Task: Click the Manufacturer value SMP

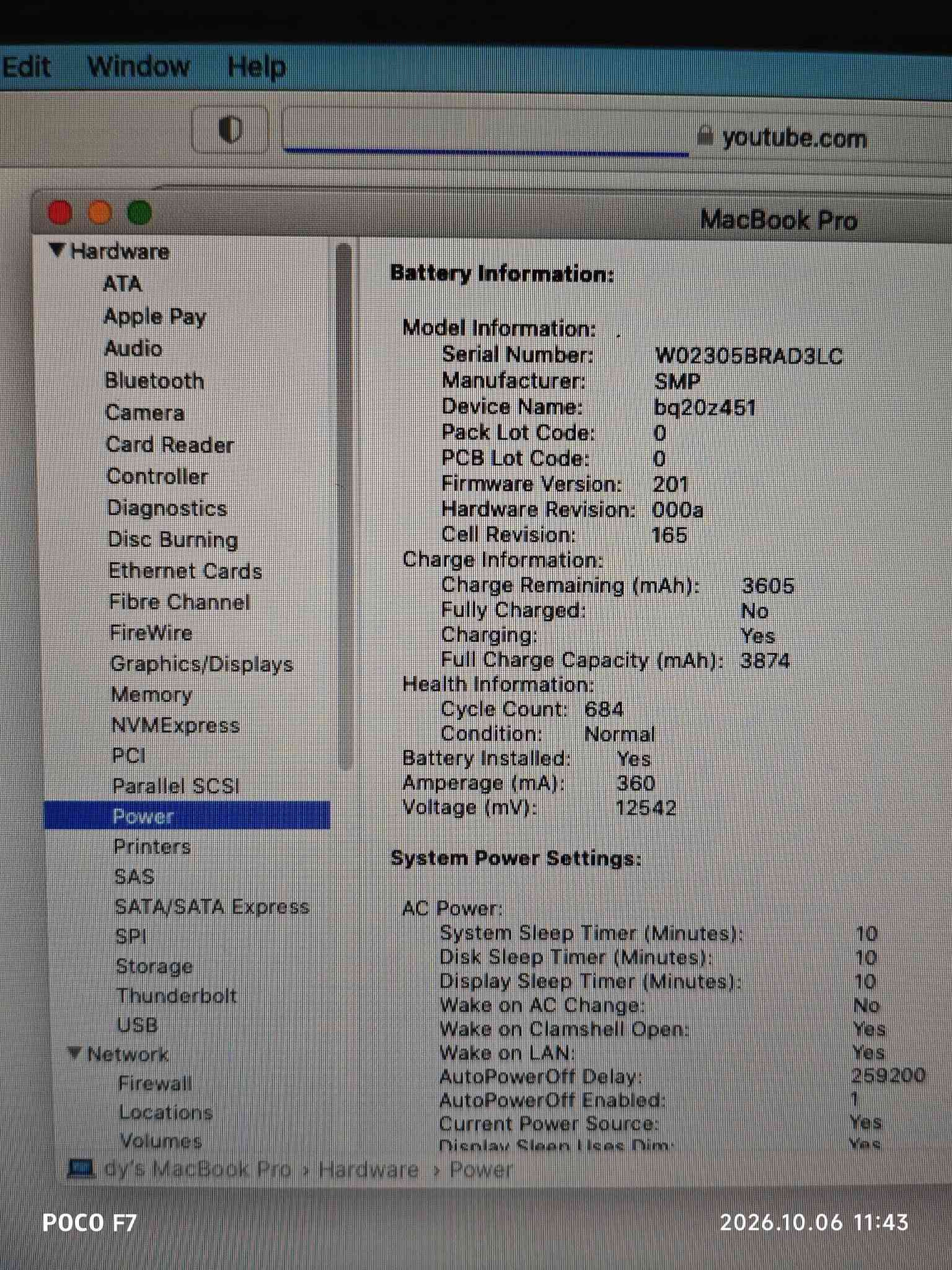Action: pos(677,381)
